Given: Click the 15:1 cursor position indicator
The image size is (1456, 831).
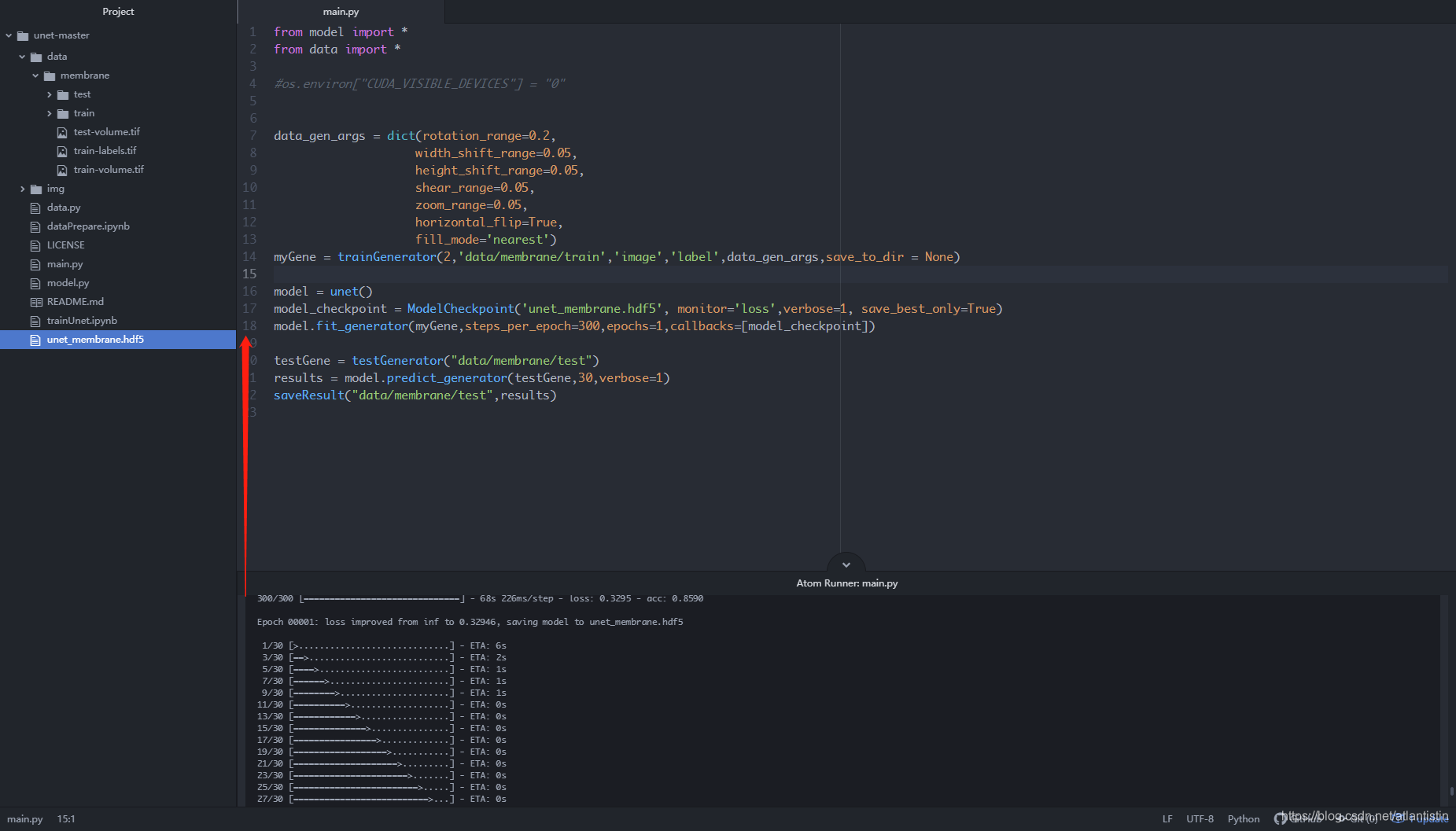Looking at the screenshot, I should (x=66, y=819).
